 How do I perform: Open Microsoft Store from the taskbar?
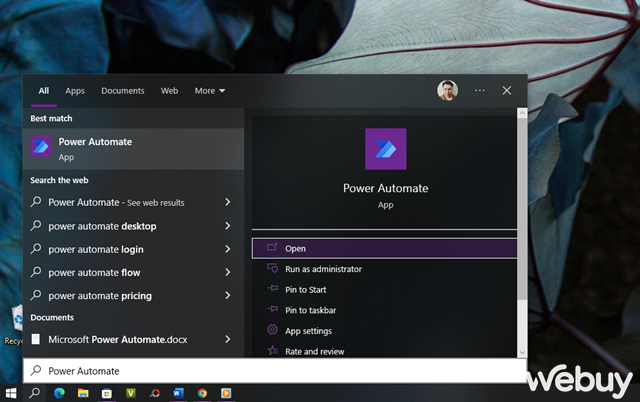point(107,393)
